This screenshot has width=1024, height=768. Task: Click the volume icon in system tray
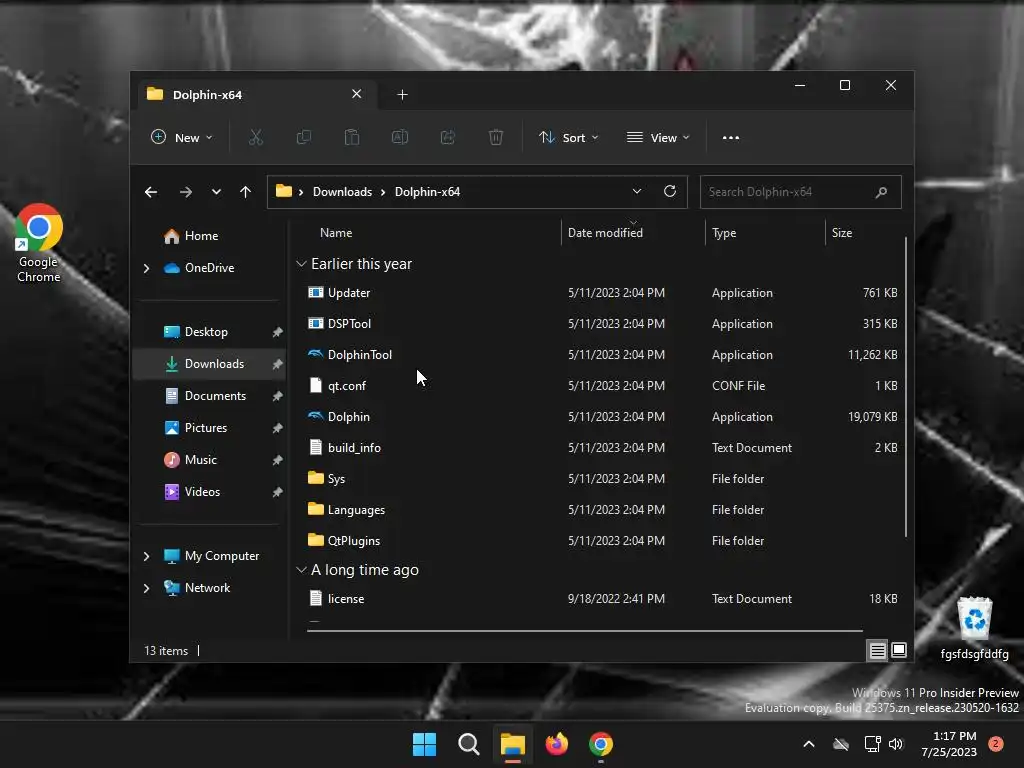coord(896,744)
